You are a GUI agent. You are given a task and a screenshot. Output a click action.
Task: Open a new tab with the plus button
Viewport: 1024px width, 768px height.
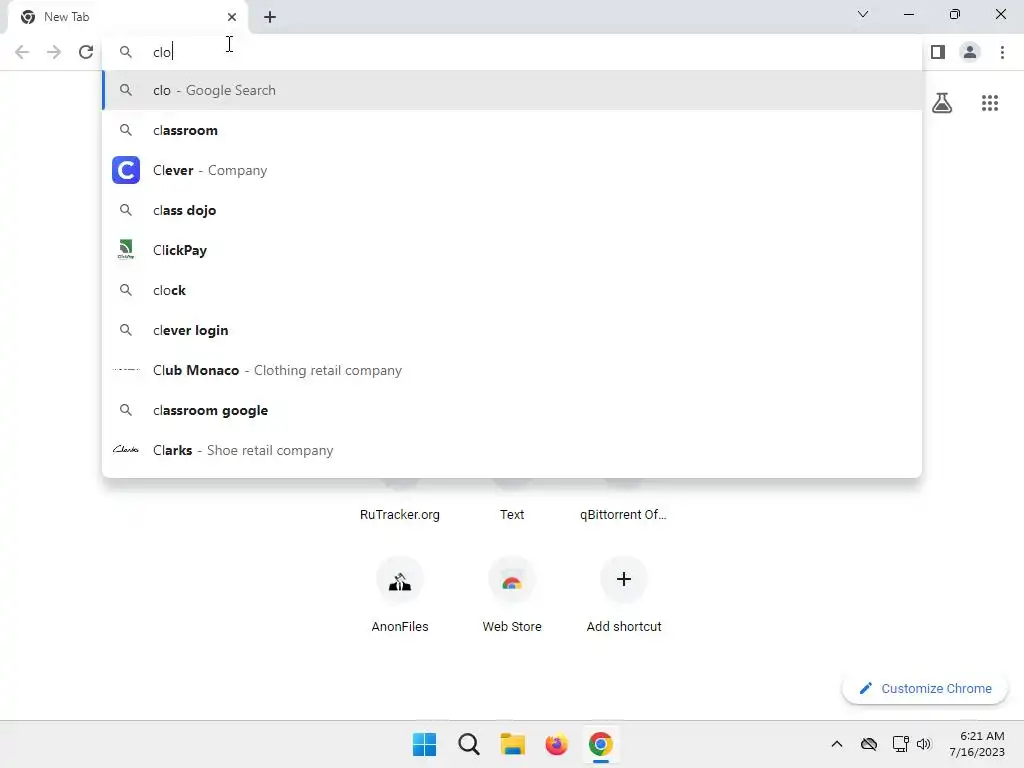270,17
